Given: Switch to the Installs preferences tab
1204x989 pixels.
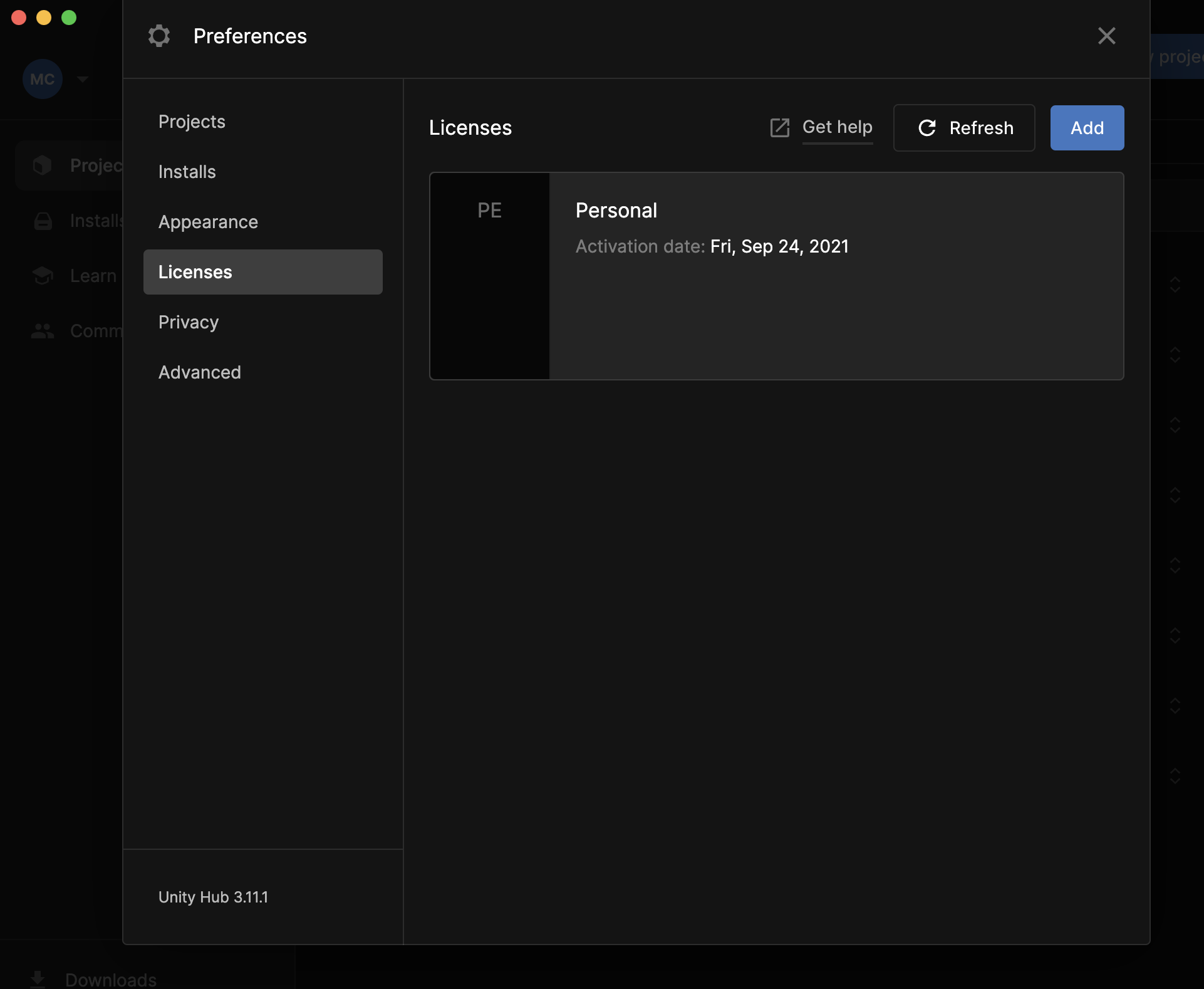Looking at the screenshot, I should point(187,172).
